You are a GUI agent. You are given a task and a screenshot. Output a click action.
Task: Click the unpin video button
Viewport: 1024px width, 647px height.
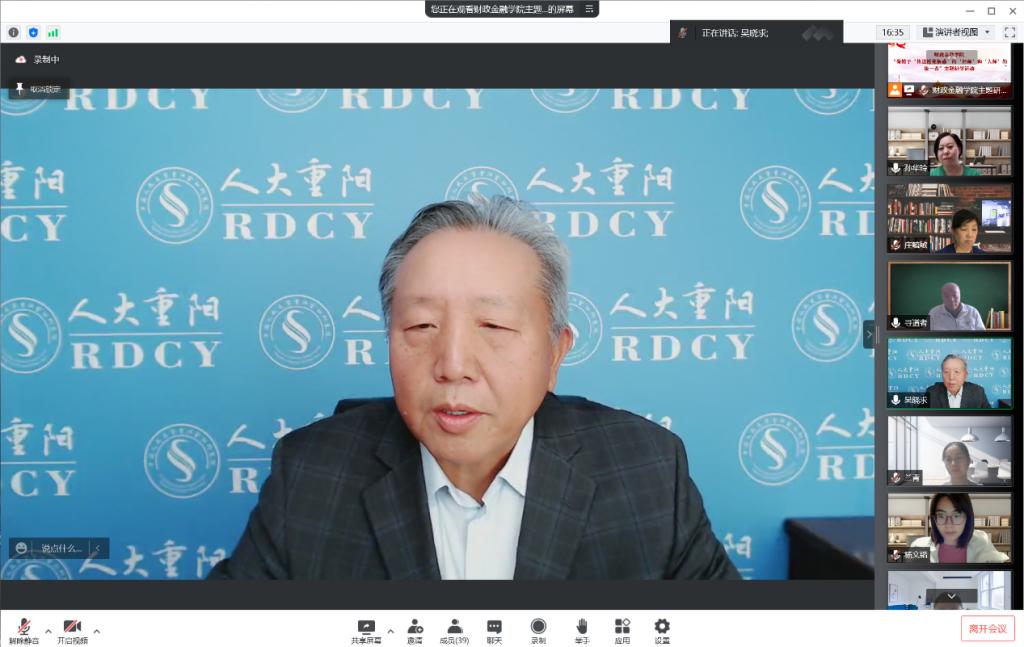pyautogui.click(x=38, y=89)
